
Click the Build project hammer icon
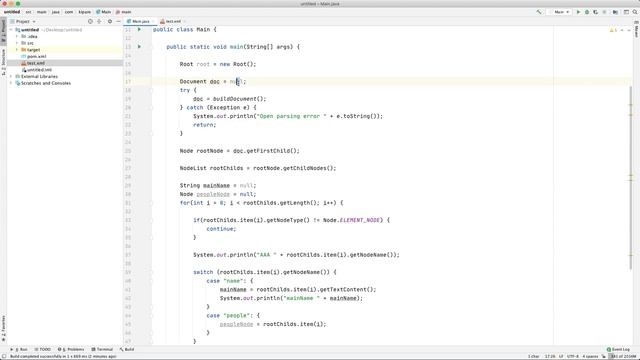coord(539,12)
